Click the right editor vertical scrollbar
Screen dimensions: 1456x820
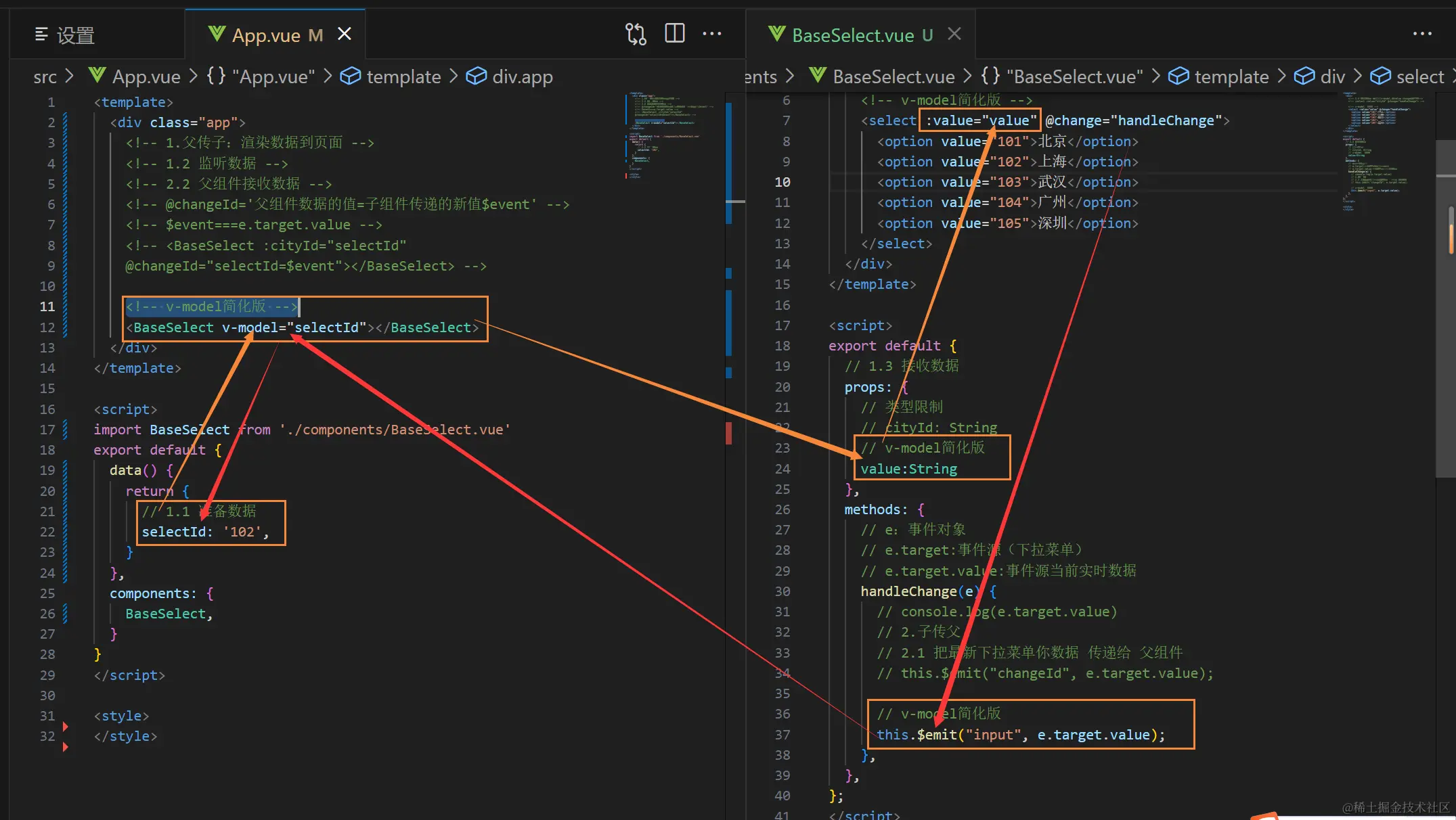pyautogui.click(x=1446, y=309)
